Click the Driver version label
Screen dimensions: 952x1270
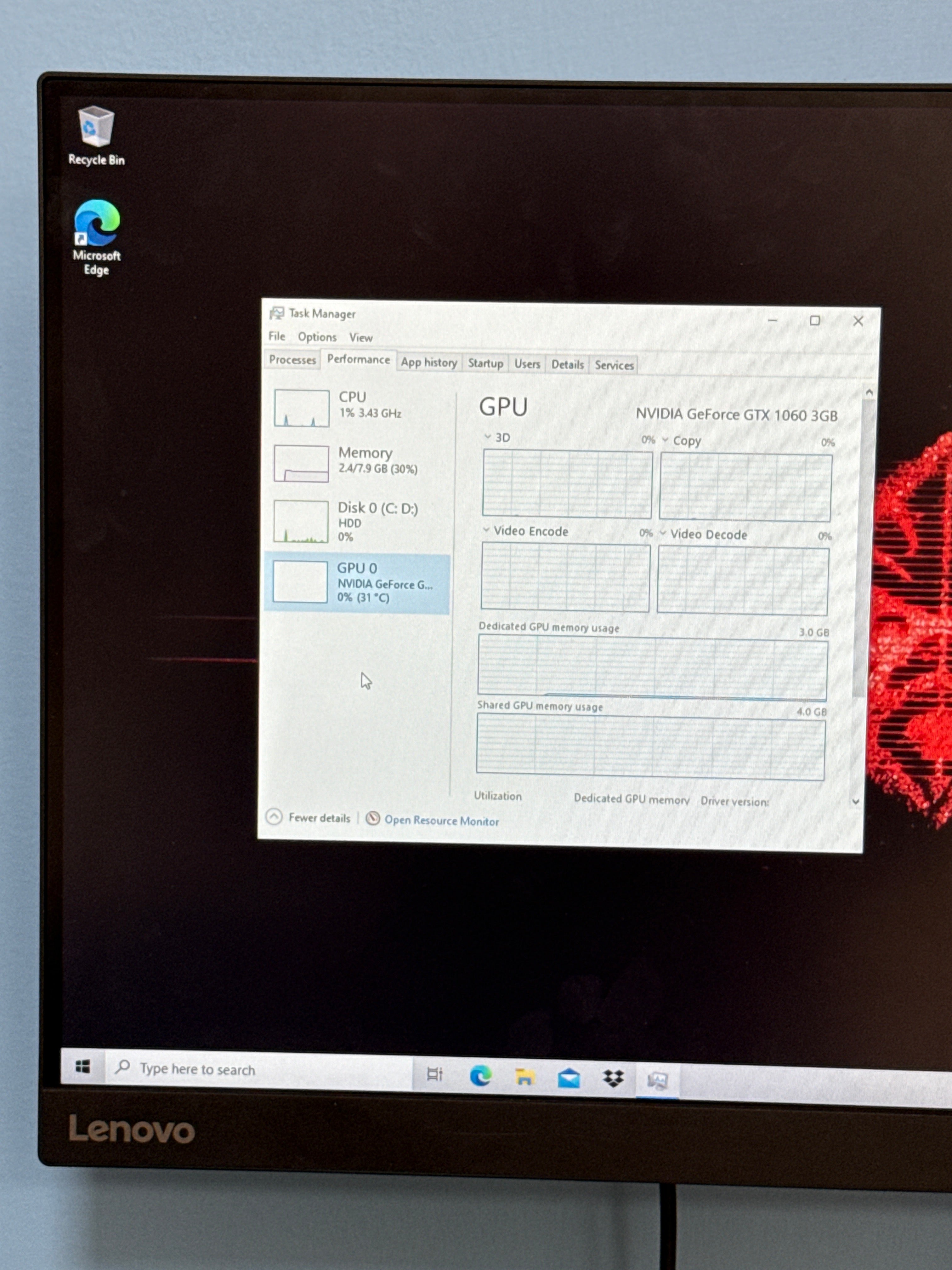click(734, 801)
